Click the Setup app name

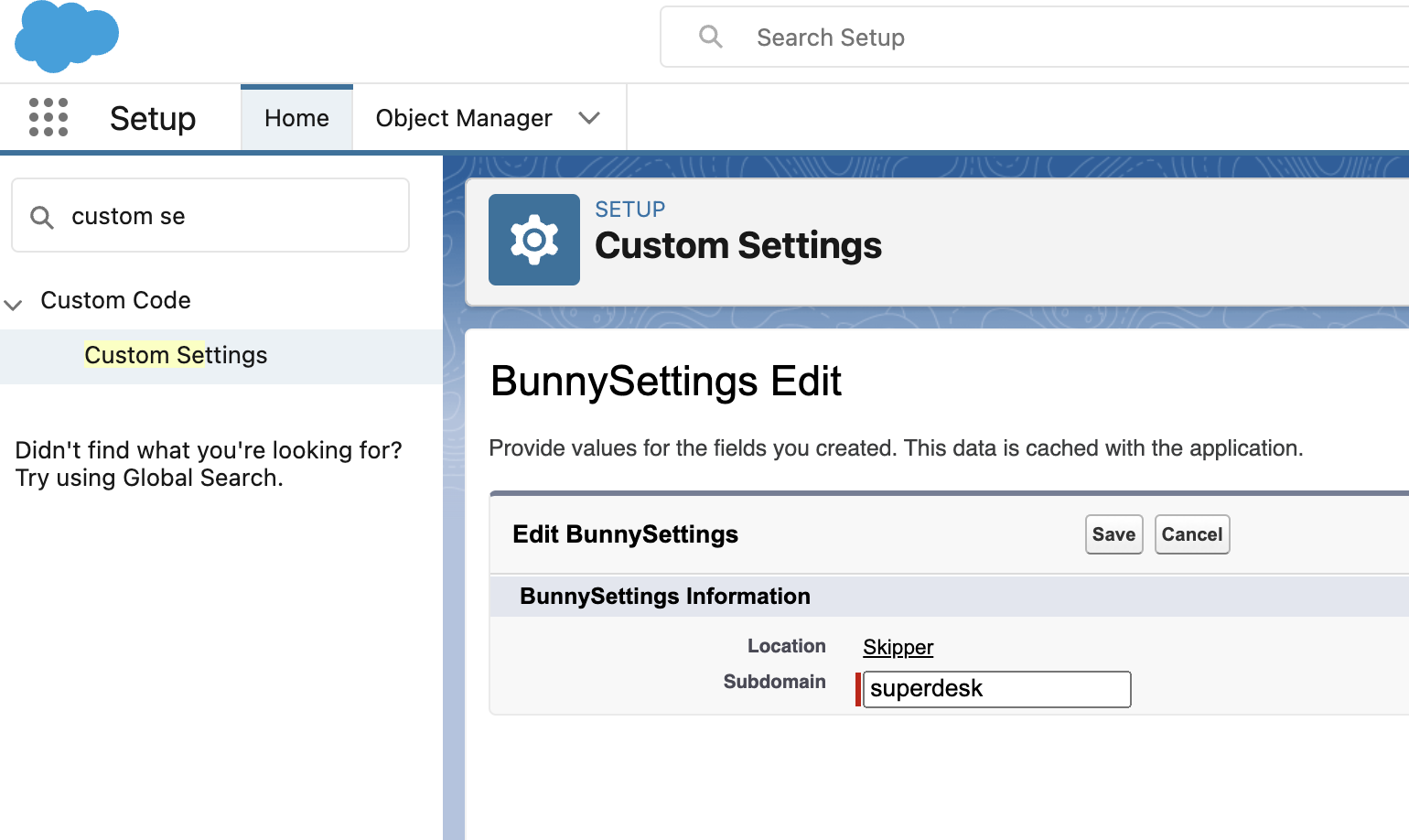pyautogui.click(x=153, y=119)
